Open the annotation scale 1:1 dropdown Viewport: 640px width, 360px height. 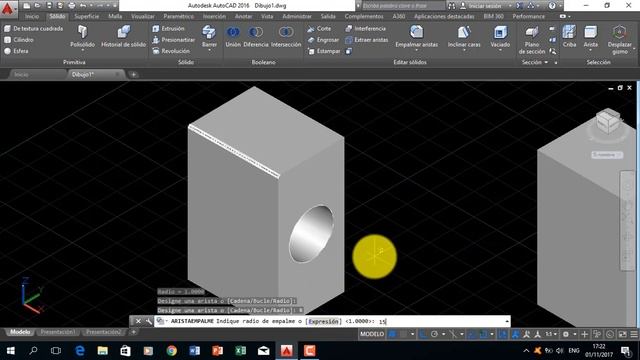[x=551, y=334]
